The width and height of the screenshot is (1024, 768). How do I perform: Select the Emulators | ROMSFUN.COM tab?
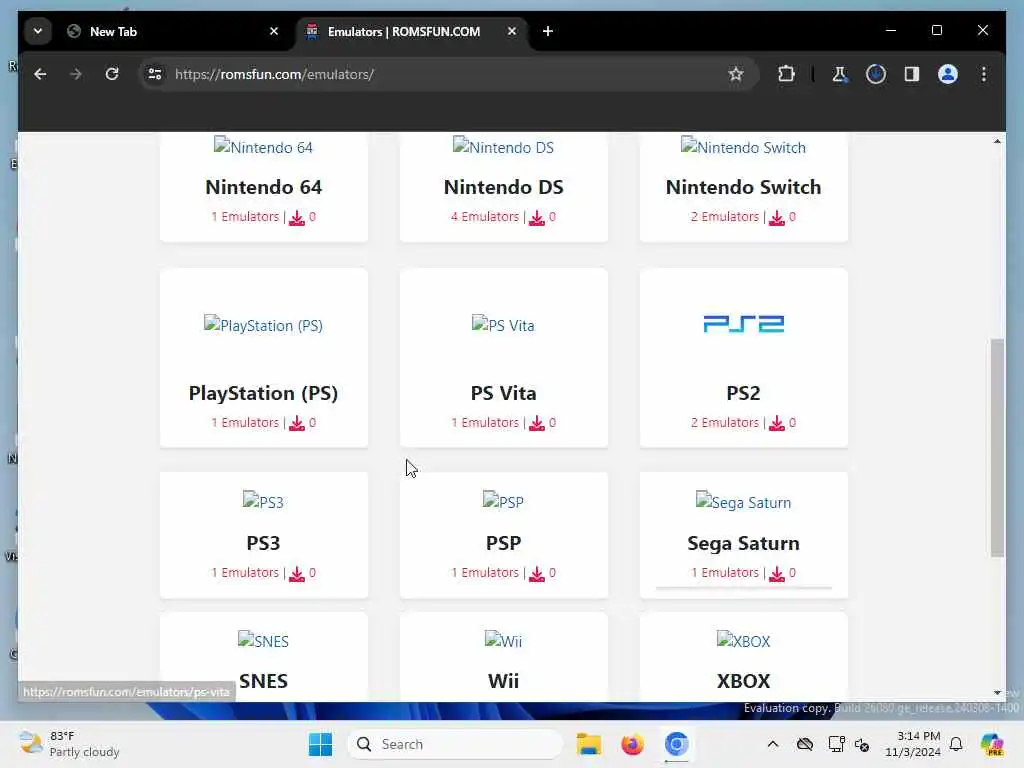[x=413, y=31]
